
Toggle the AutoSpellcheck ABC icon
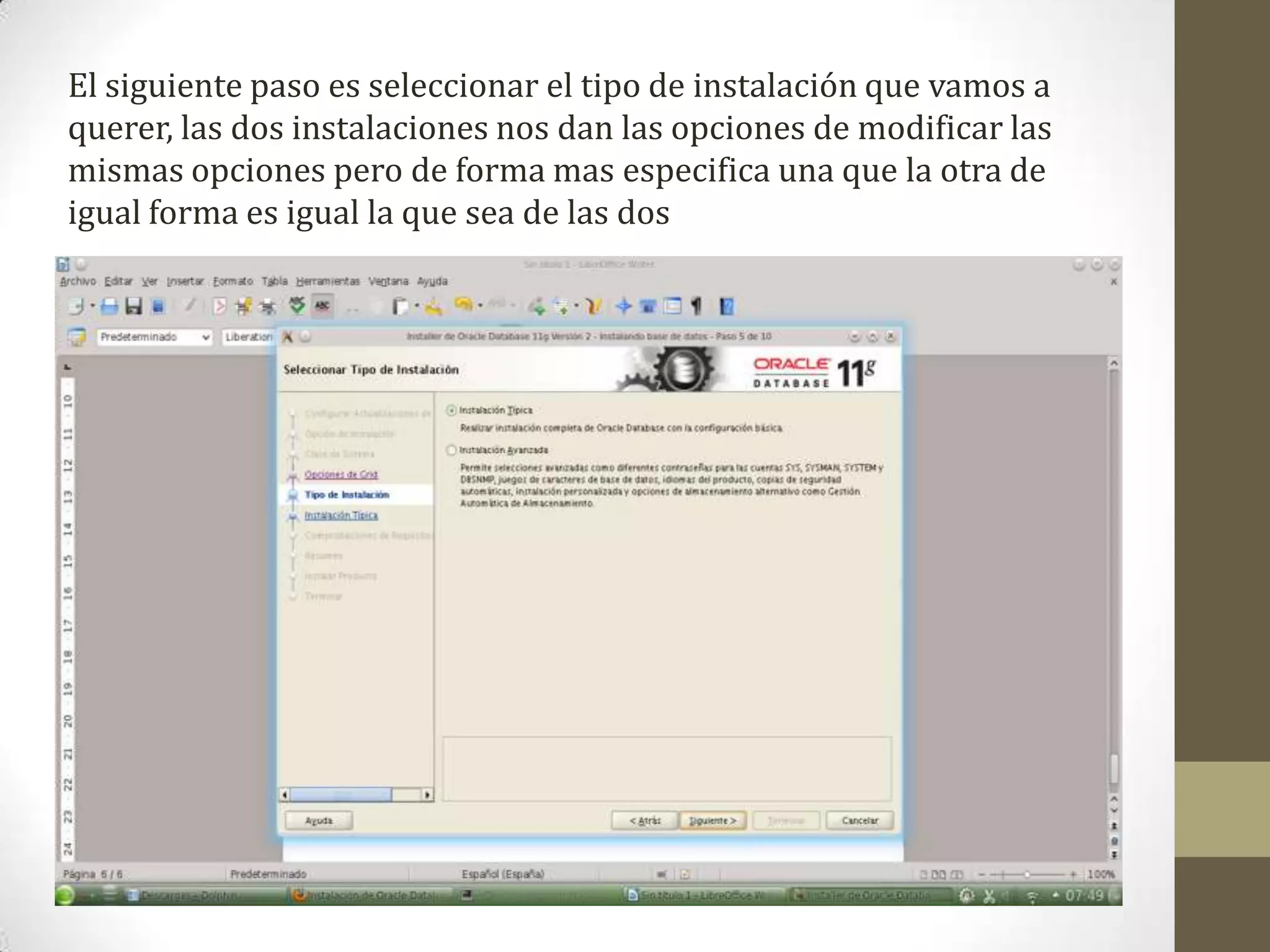pyautogui.click(x=322, y=306)
